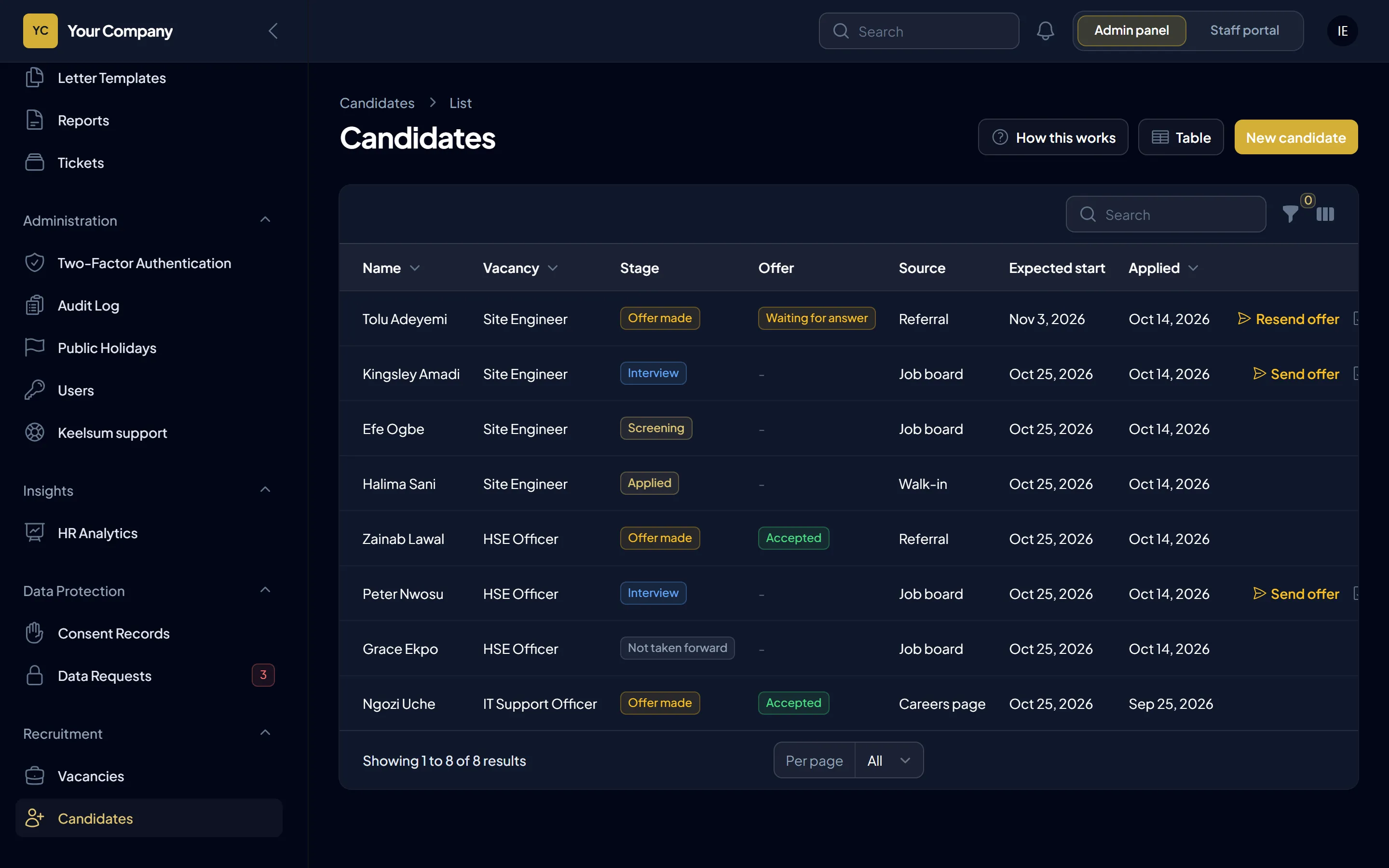The height and width of the screenshot is (868, 1389).
Task: Send offer to Peter Nwosu
Action: click(1295, 594)
